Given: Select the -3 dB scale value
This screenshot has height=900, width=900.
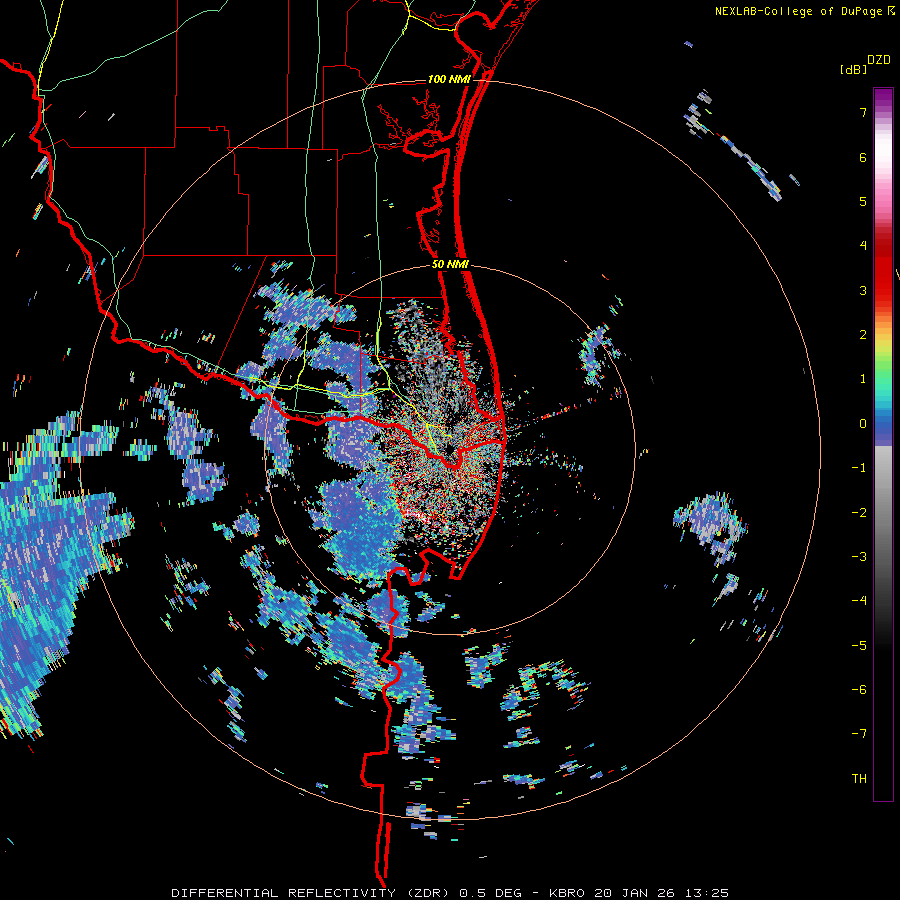Looking at the screenshot, I should 859,557.
